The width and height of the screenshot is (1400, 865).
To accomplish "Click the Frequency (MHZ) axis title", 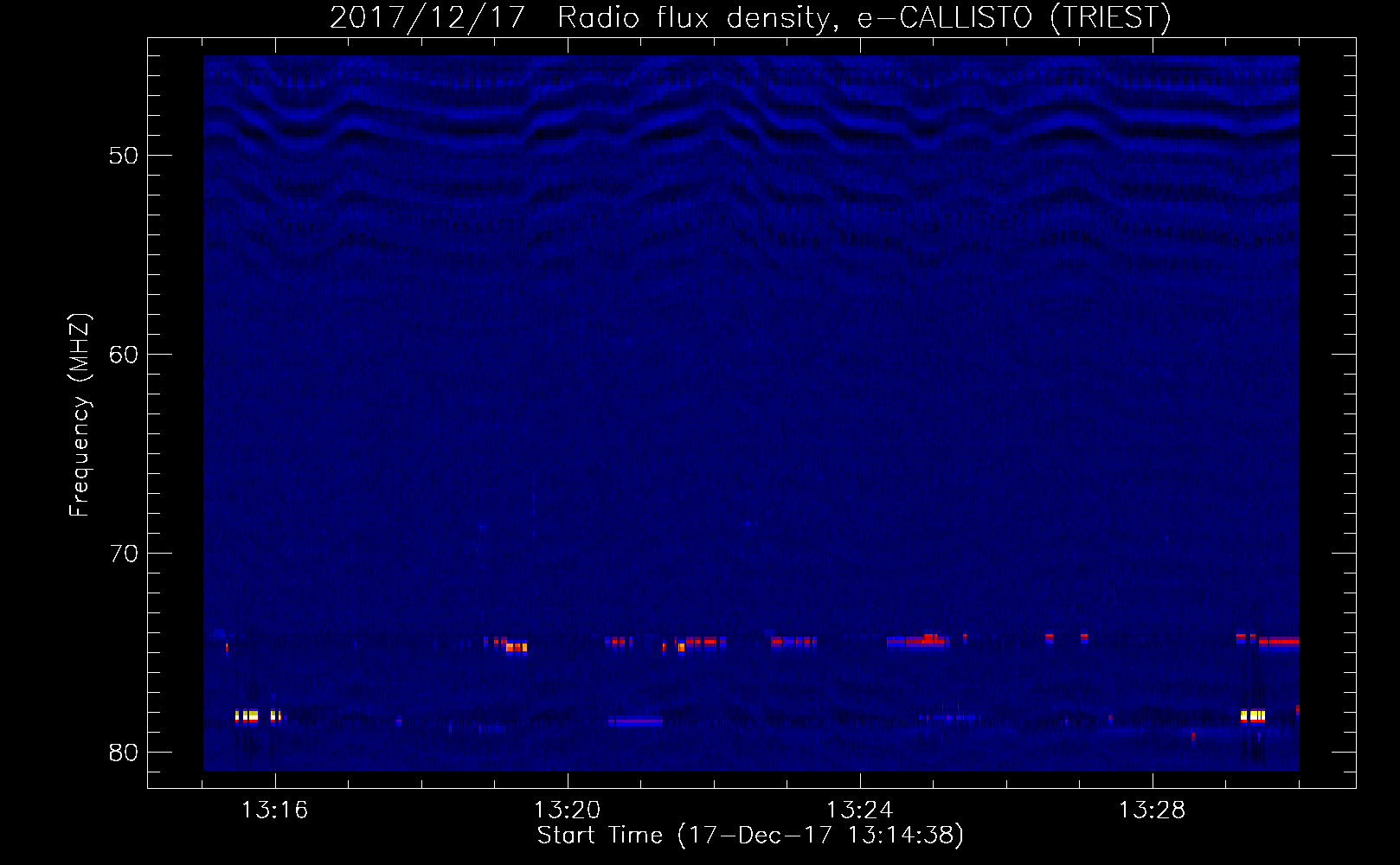I will click(x=80, y=415).
